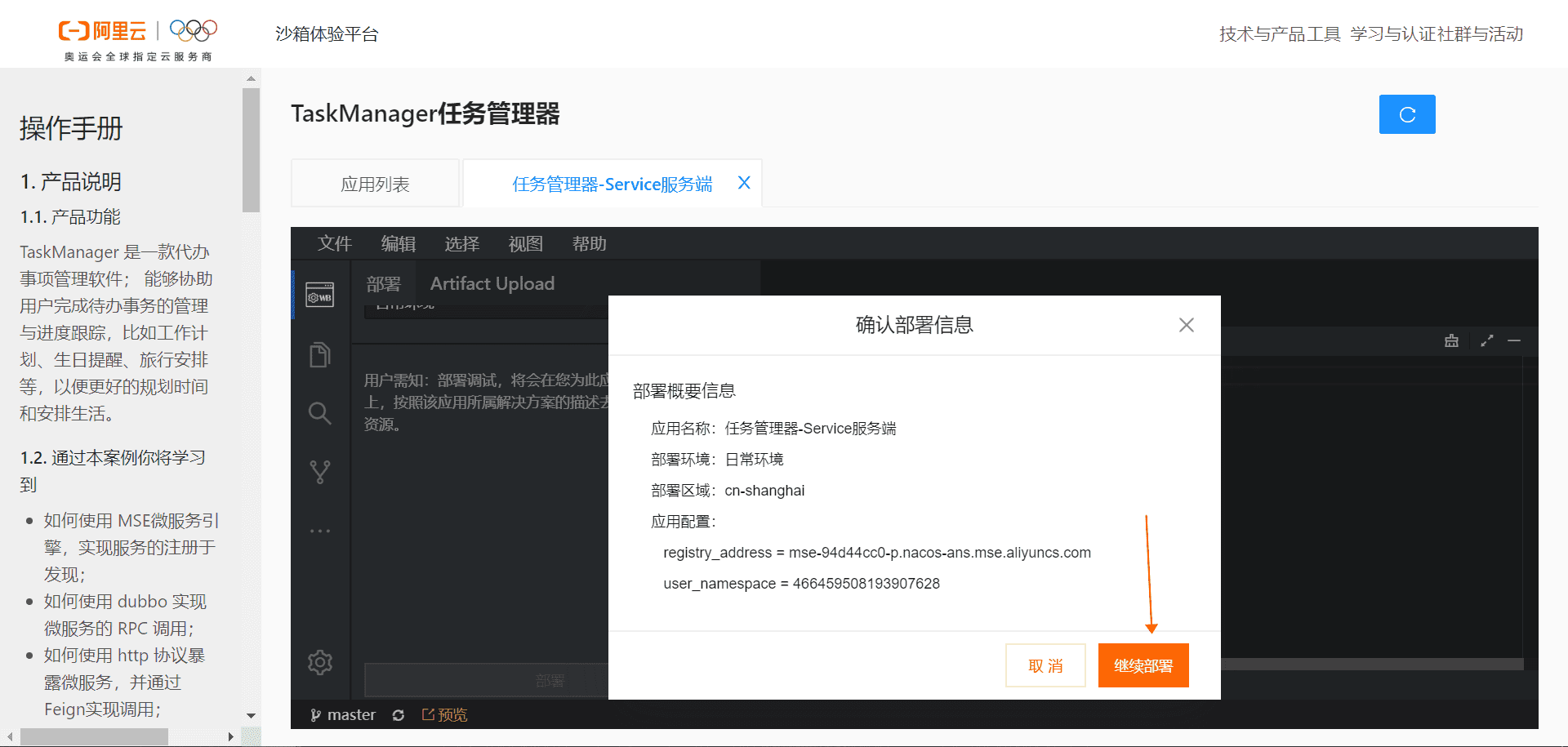1568x747 pixels.
Task: Close the 确认部署信息 dialog
Action: point(1186,324)
